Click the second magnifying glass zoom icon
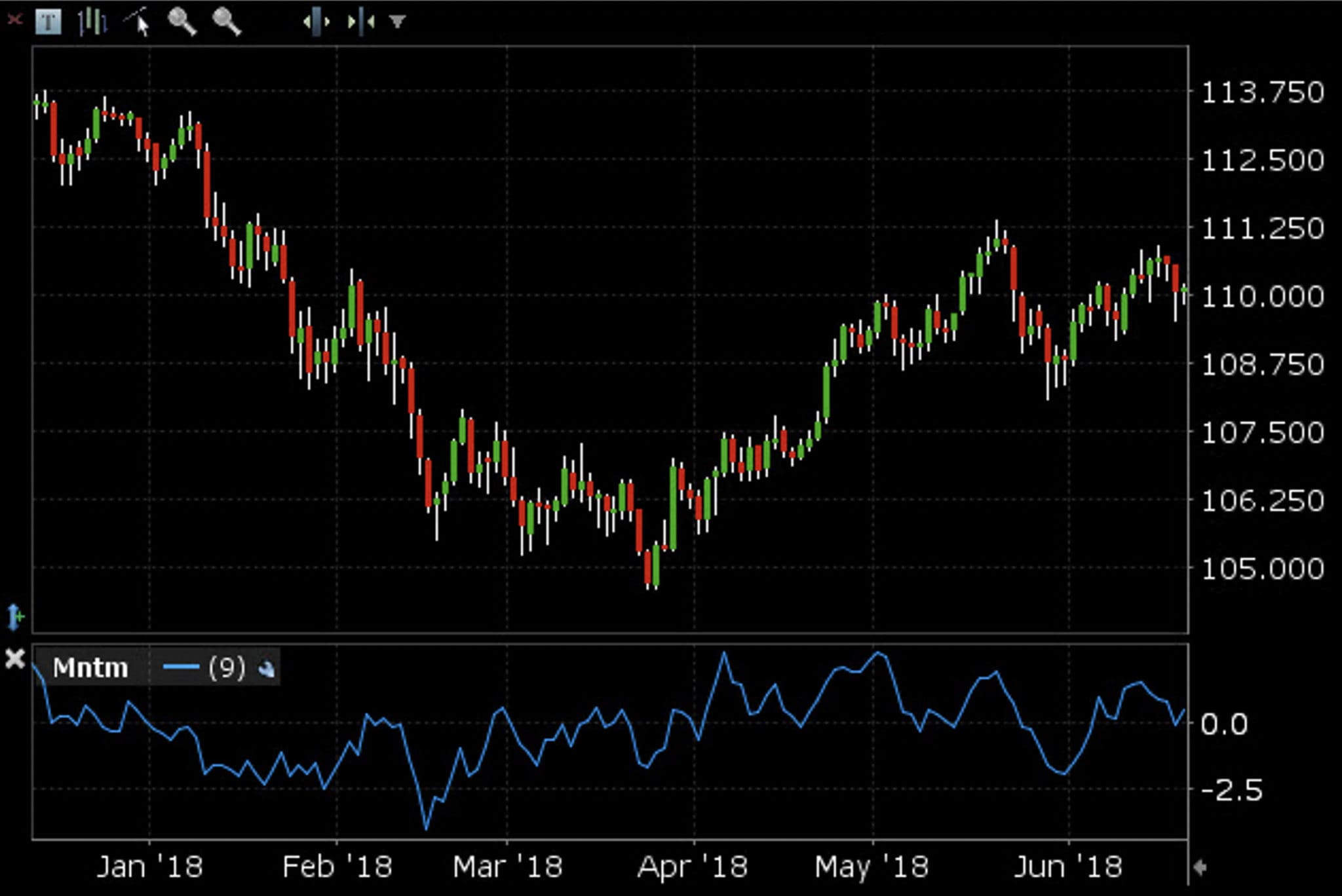The width and height of the screenshot is (1342, 896). (226, 22)
